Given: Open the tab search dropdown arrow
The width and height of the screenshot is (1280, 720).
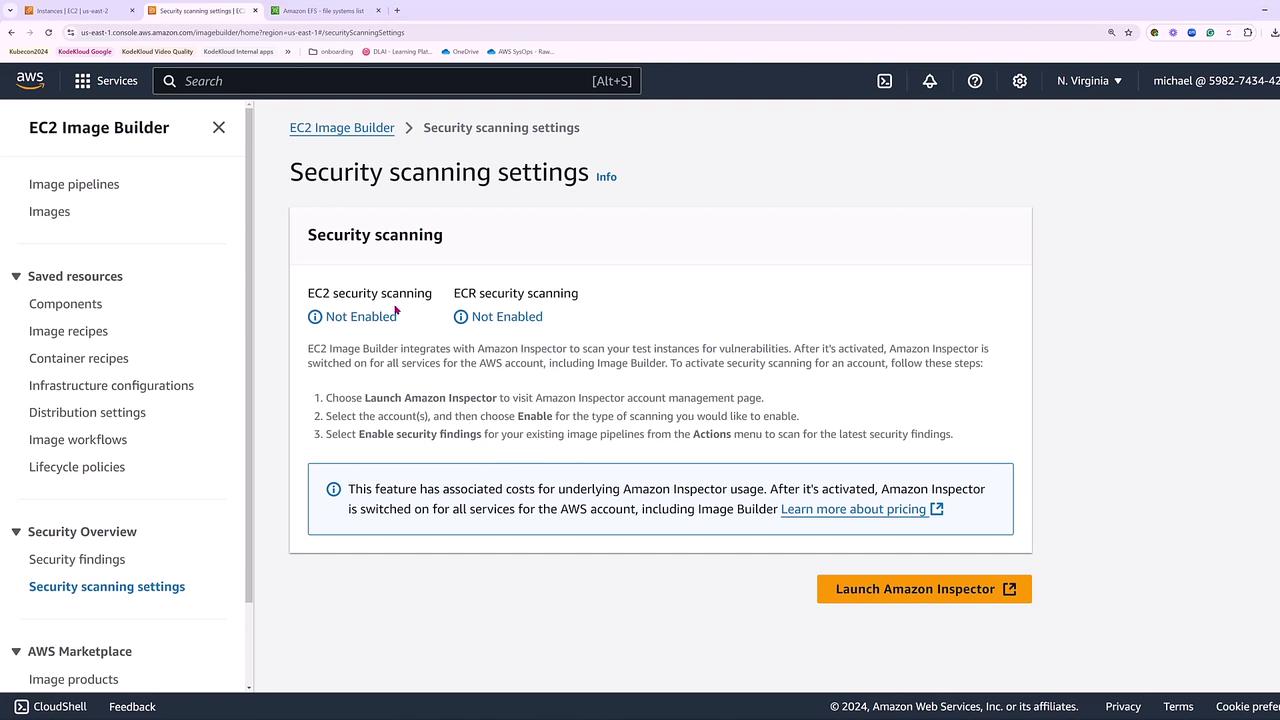Looking at the screenshot, I should point(9,11).
